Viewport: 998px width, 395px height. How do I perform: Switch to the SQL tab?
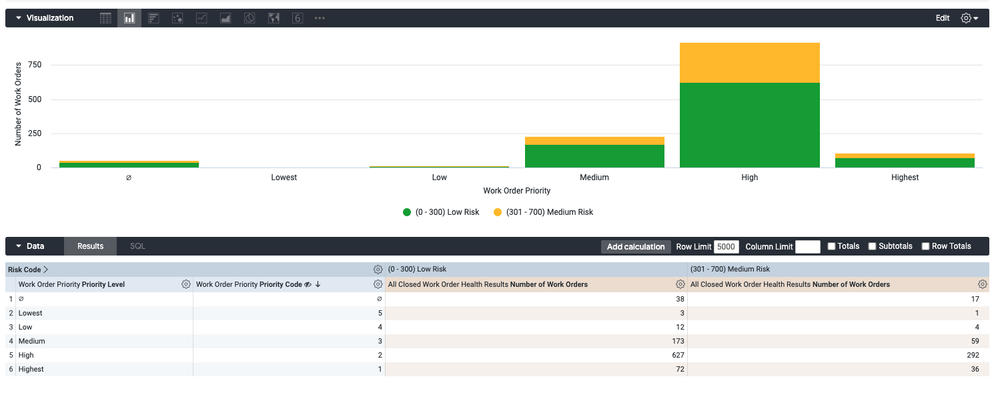[137, 246]
